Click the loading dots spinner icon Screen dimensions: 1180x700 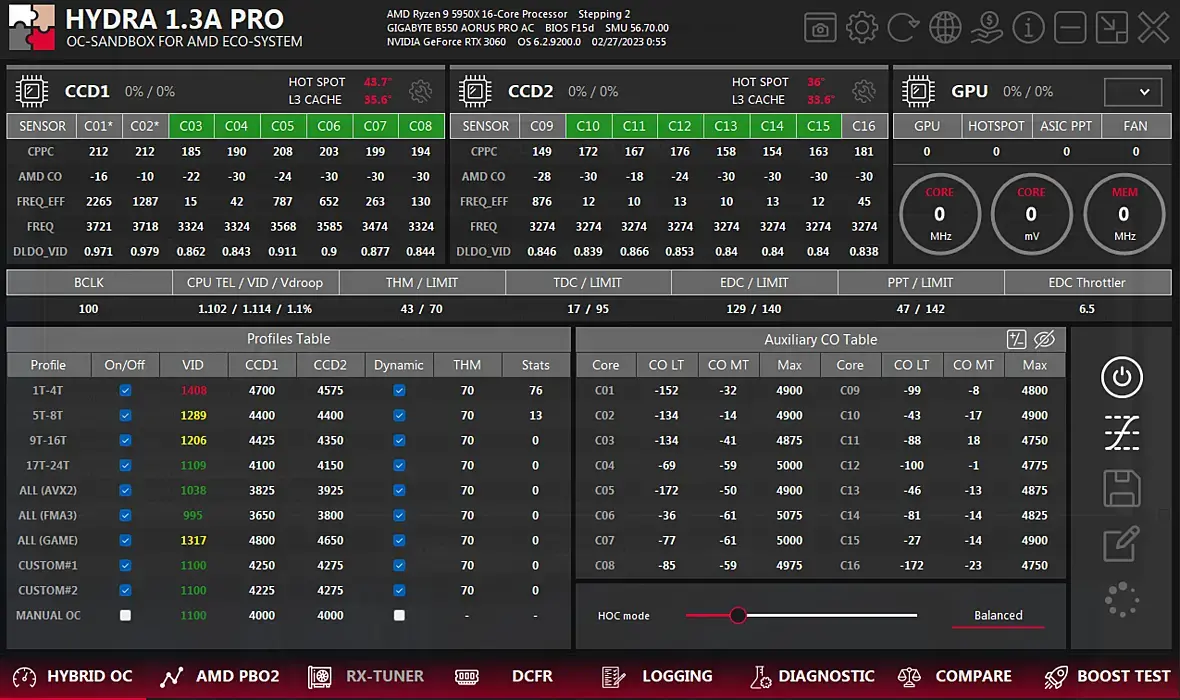tap(1121, 600)
